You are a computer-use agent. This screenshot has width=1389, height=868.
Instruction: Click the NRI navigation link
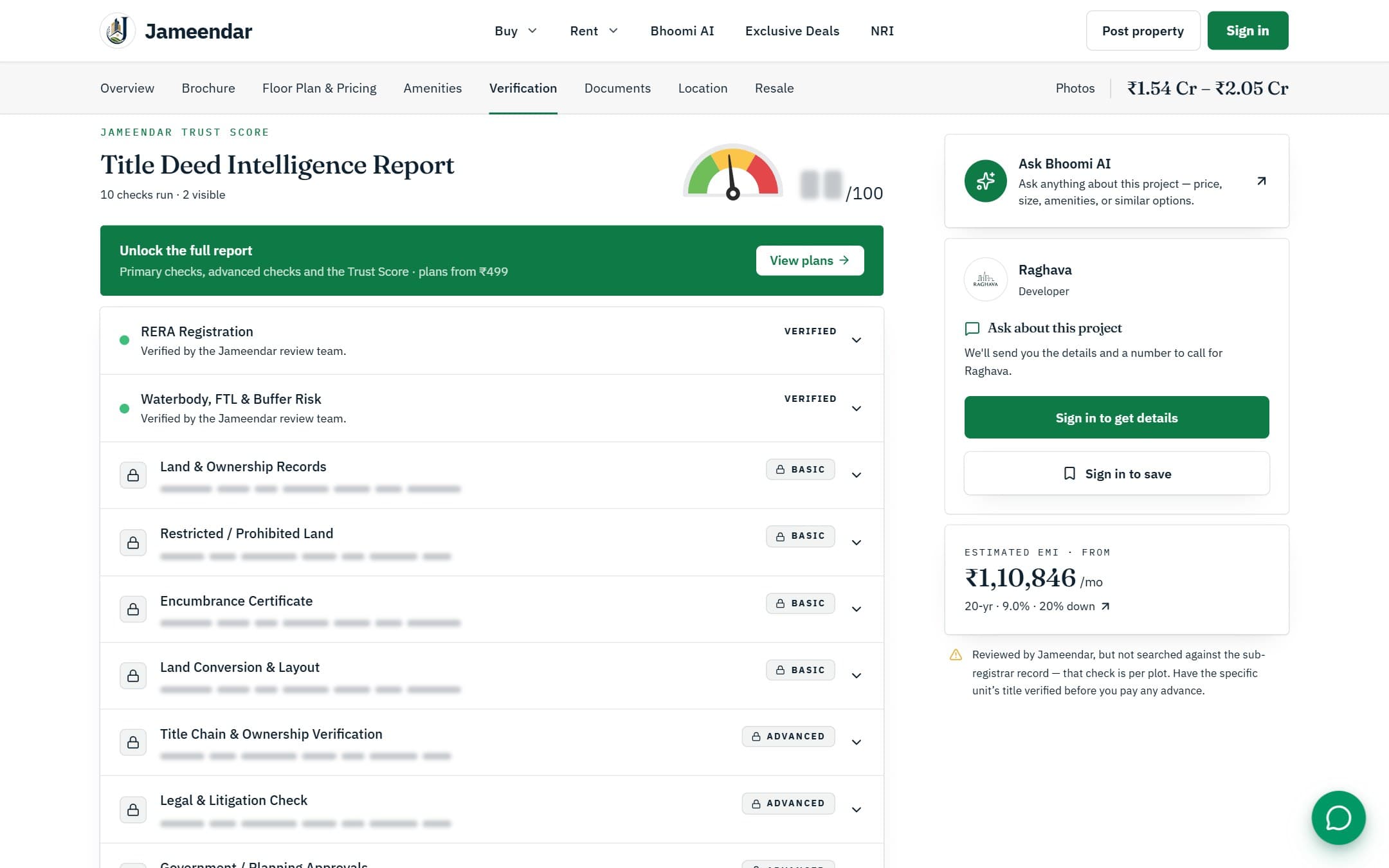pos(882,31)
